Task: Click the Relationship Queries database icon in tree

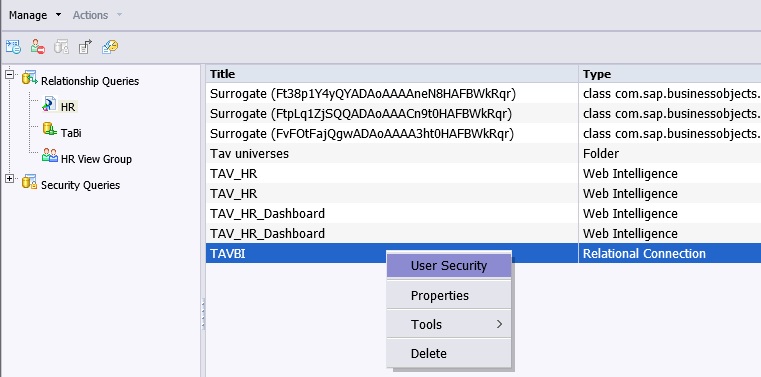Action: pos(30,78)
